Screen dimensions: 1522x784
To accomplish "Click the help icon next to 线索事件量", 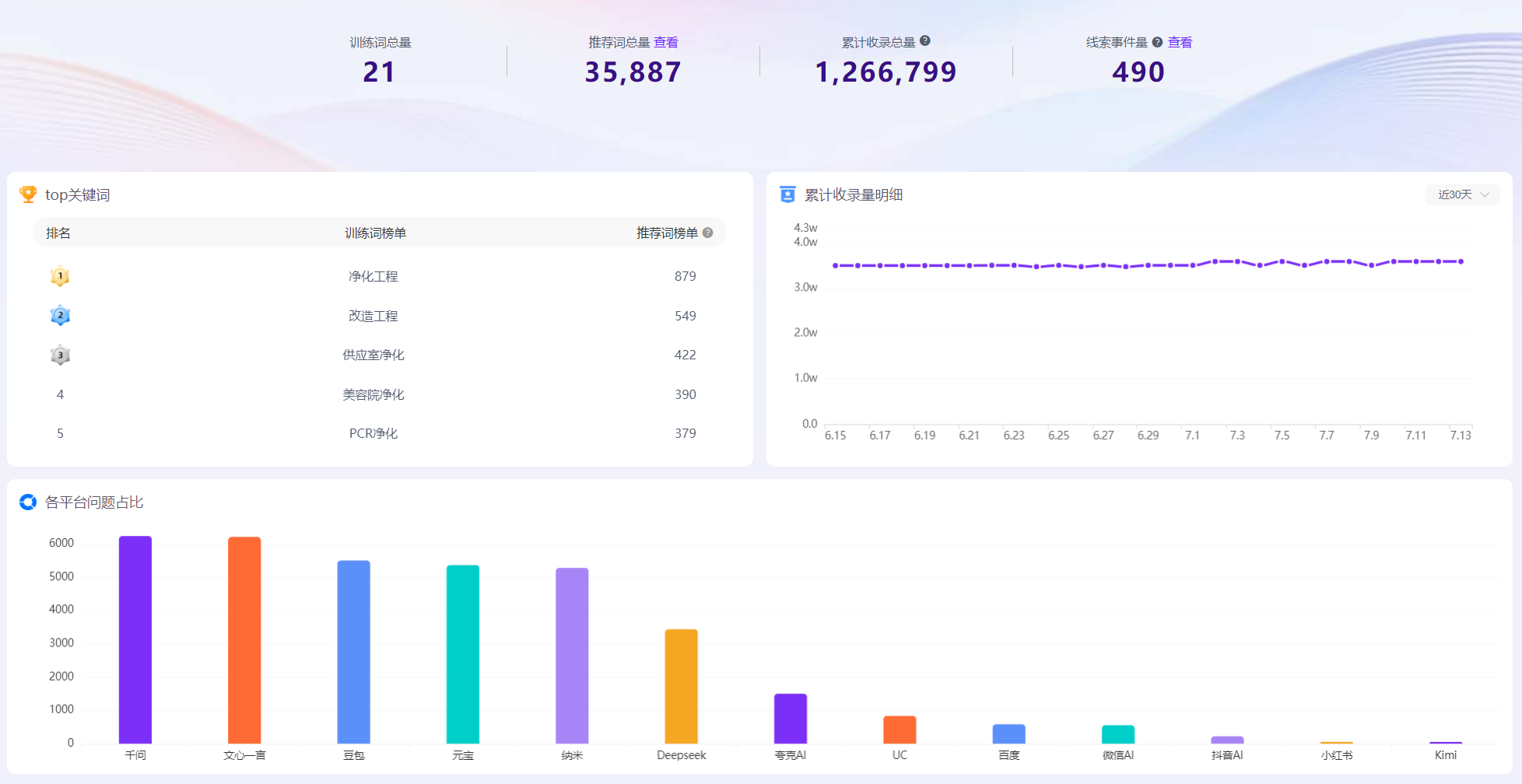I will (x=1157, y=43).
